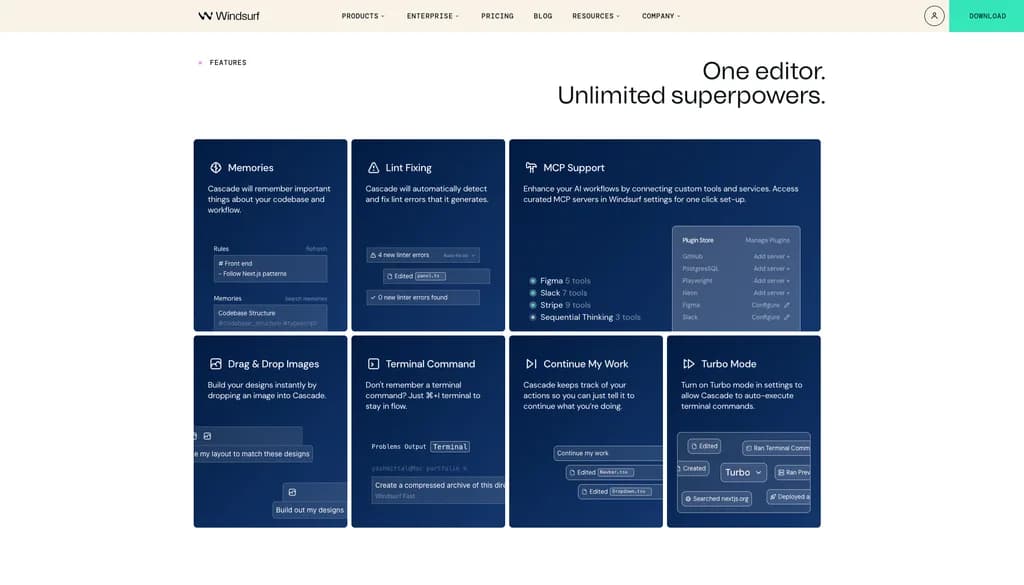Screen dimensions: 1024x585
Task: Click the Lint Fixing warning triangle icon
Action: pyautogui.click(x=374, y=168)
